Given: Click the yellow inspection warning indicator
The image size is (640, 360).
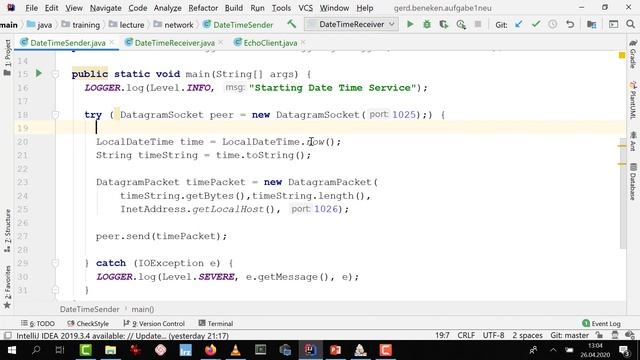Looking at the screenshot, I should 622,55.
